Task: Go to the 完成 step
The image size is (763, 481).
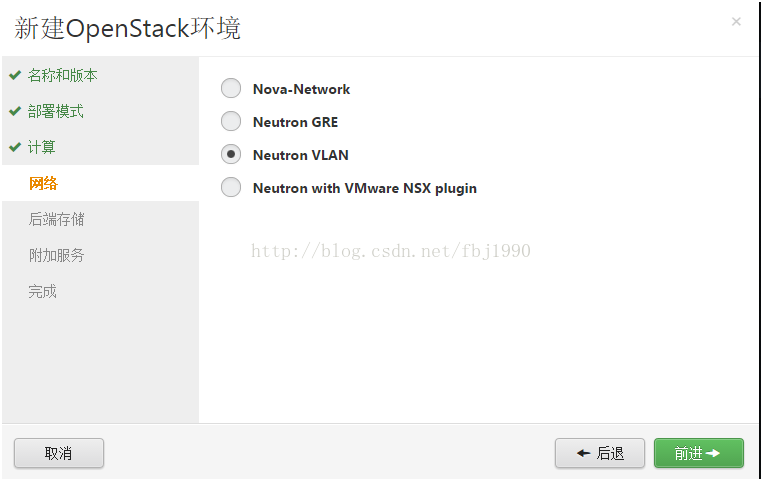Action: (43, 291)
